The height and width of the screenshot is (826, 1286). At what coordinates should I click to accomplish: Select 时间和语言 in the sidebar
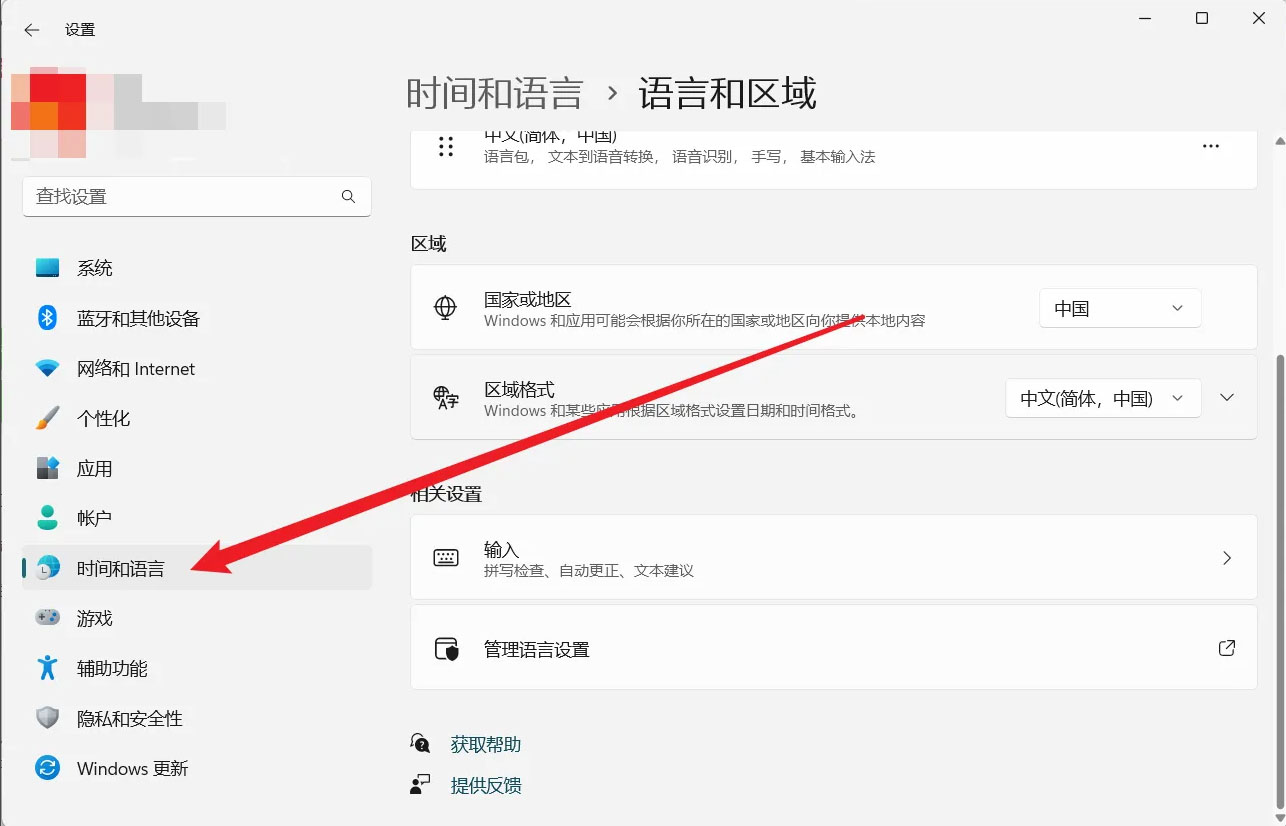tap(197, 568)
